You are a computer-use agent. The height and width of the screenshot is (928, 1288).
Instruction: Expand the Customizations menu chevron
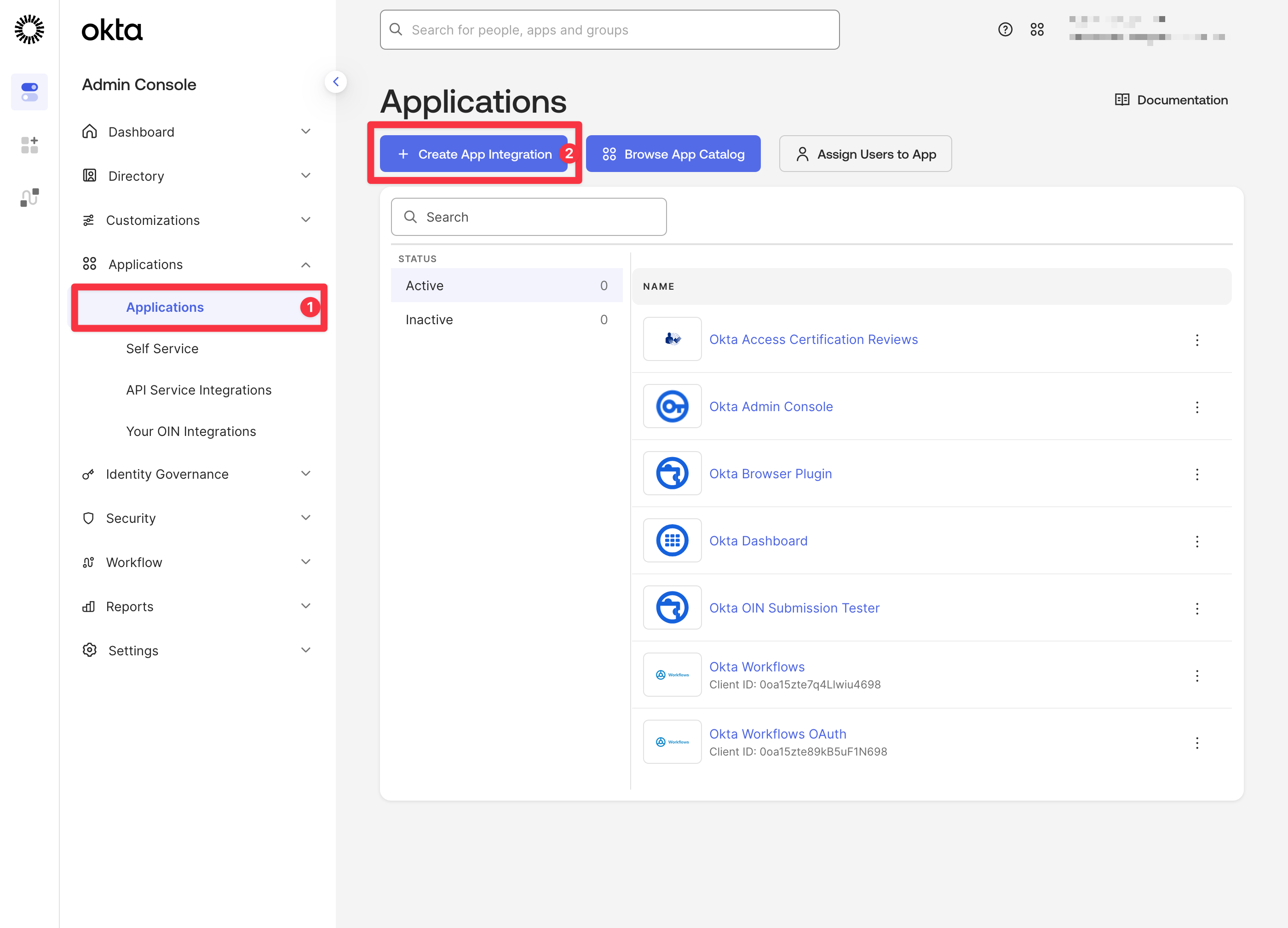pyautogui.click(x=305, y=220)
